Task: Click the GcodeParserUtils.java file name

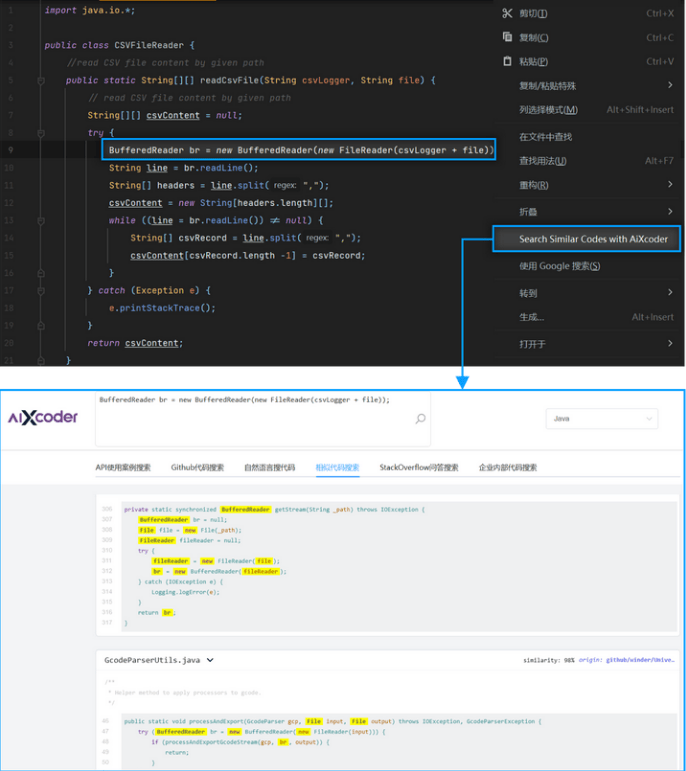Action: 152,660
